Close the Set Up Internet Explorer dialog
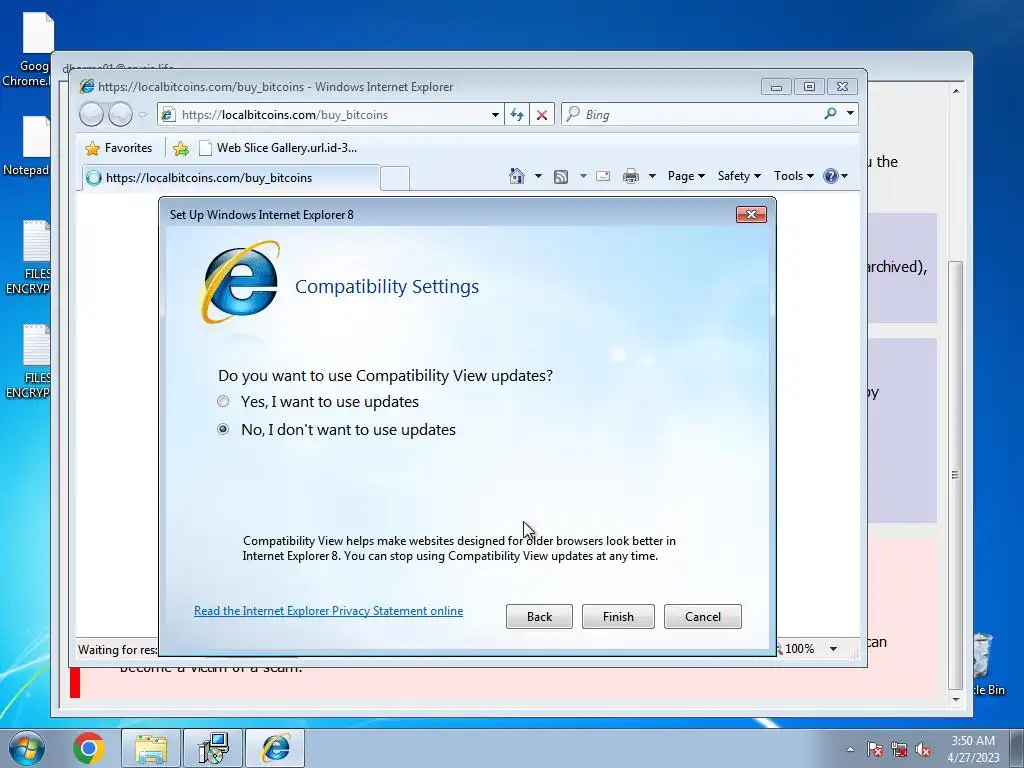 coord(751,214)
